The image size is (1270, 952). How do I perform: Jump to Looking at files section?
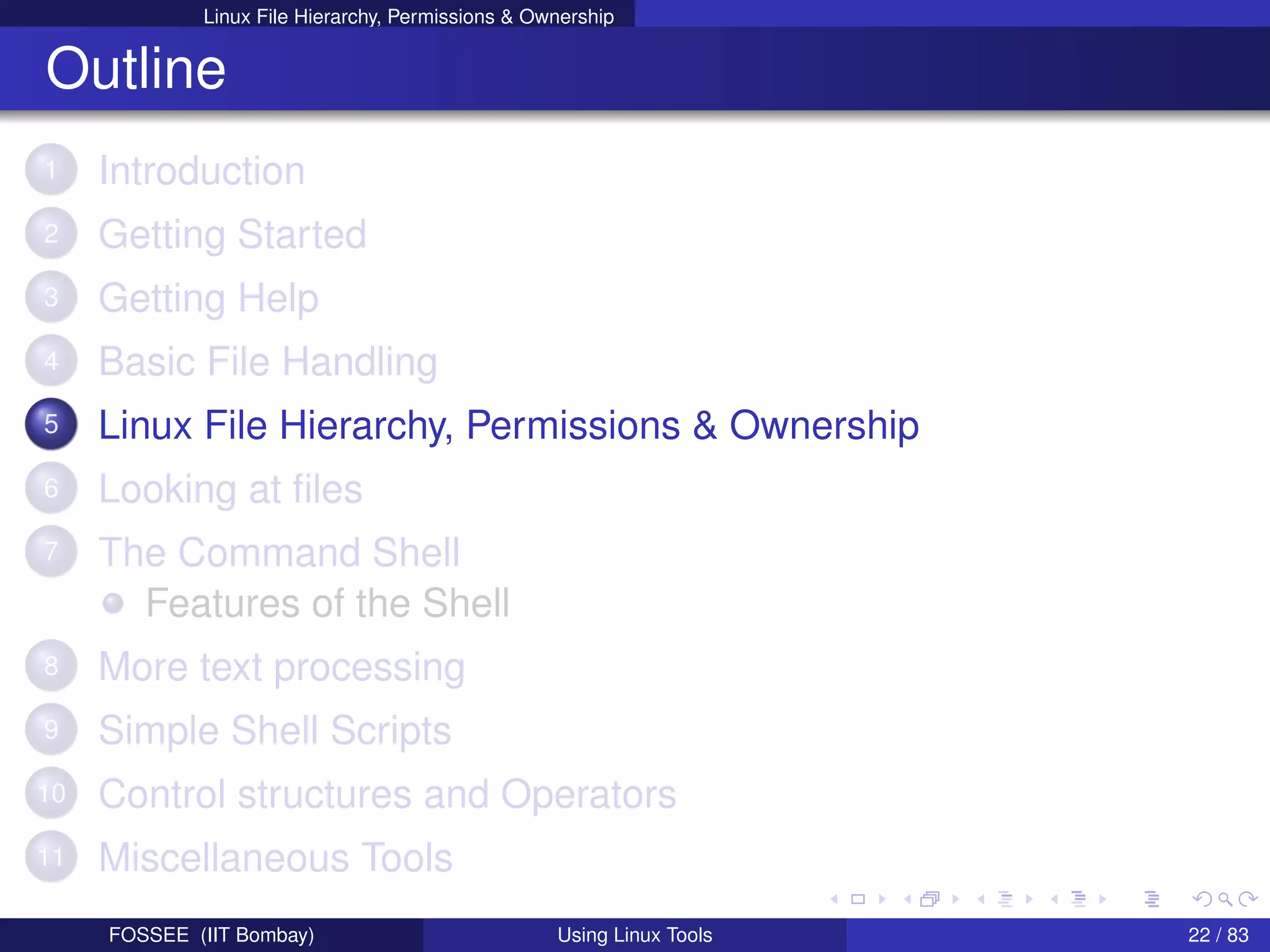tap(231, 490)
